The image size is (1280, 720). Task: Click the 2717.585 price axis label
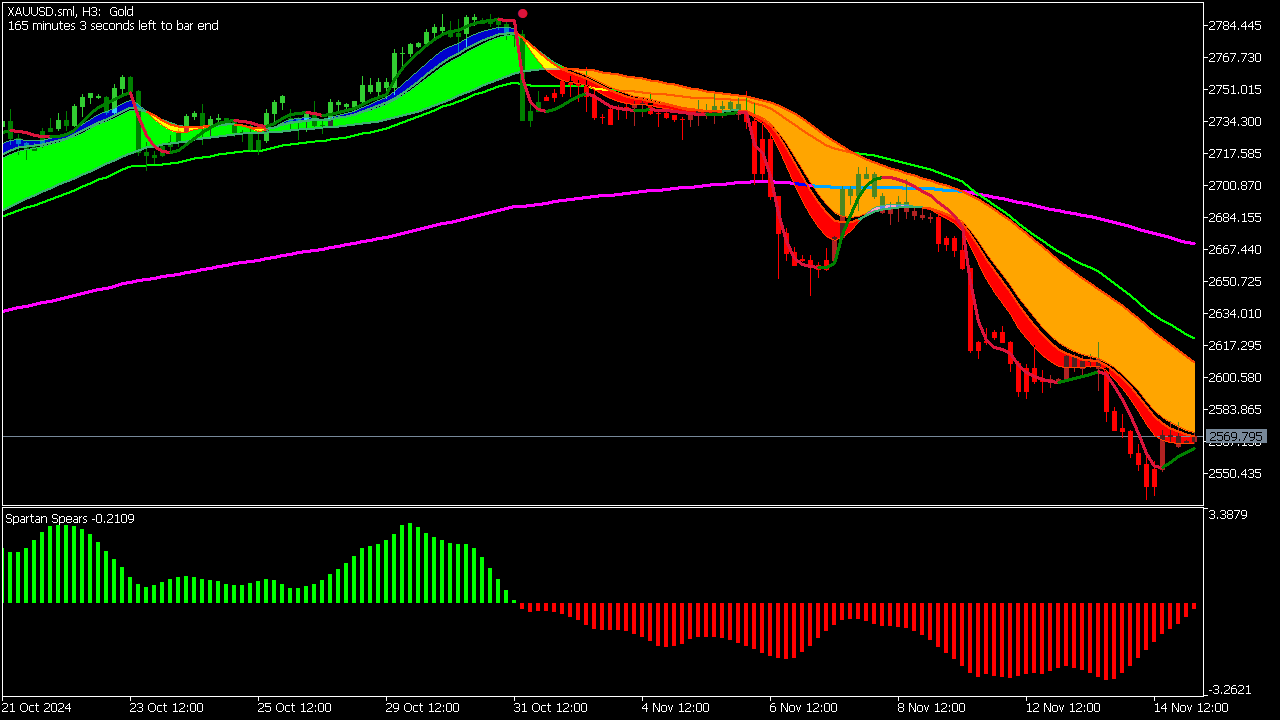[x=1236, y=153]
